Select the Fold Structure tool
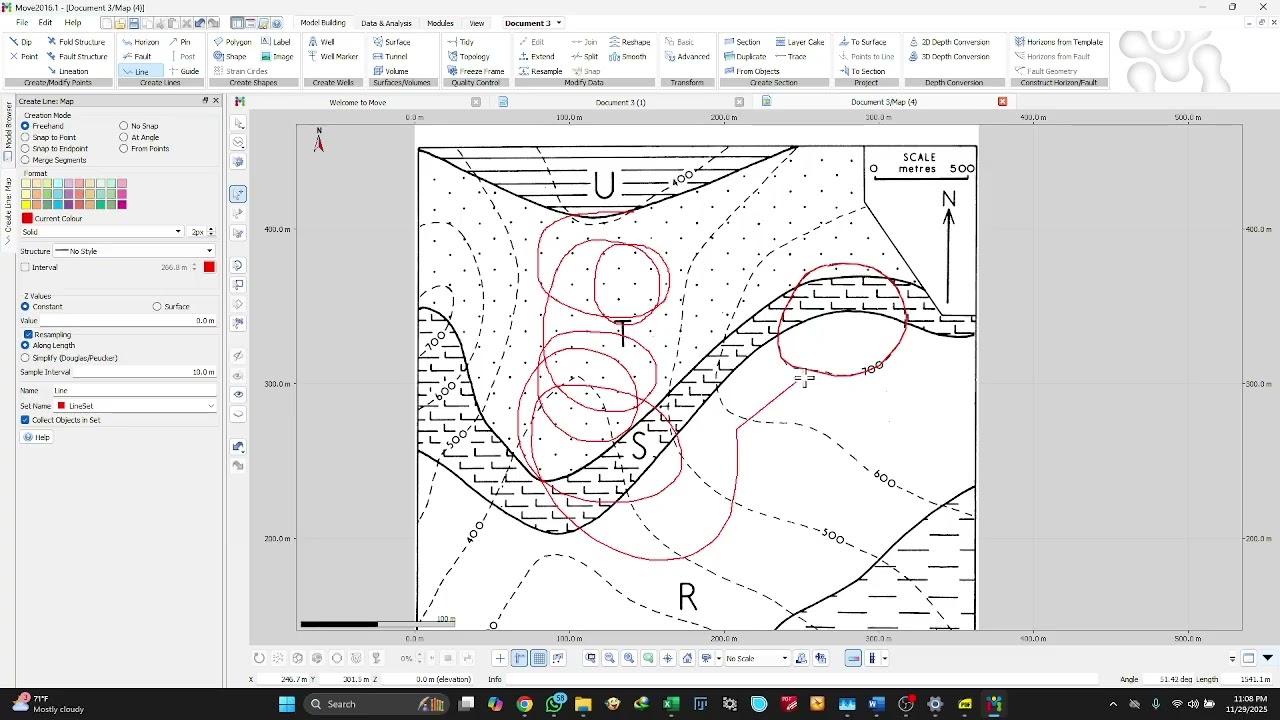 coord(76,42)
